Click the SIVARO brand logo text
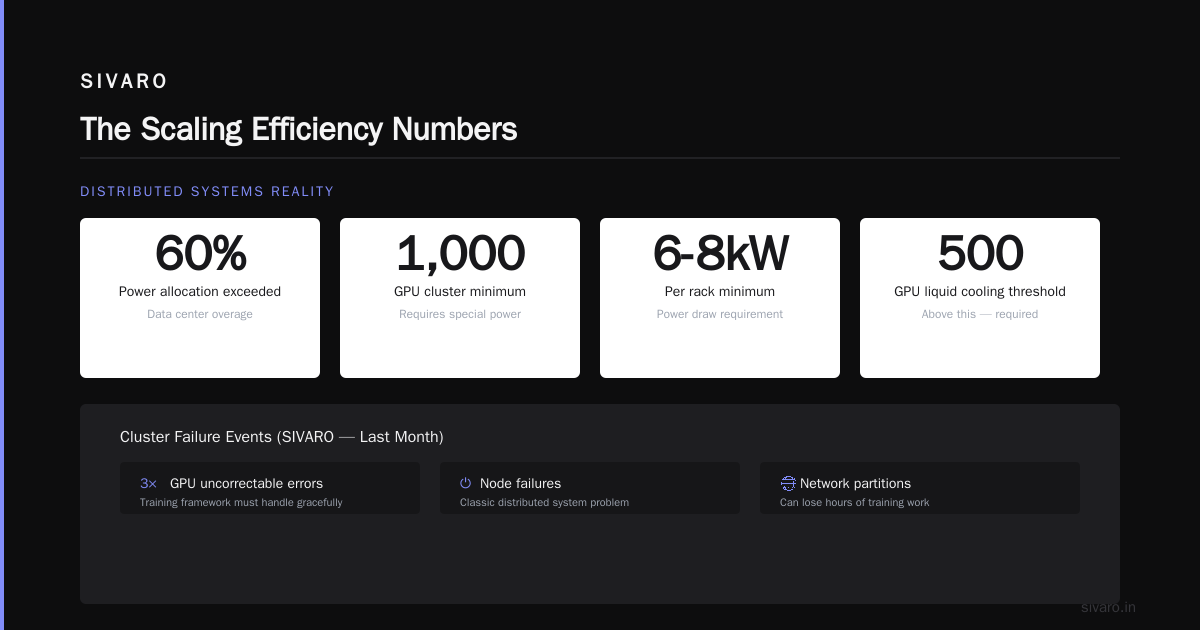 coord(124,81)
